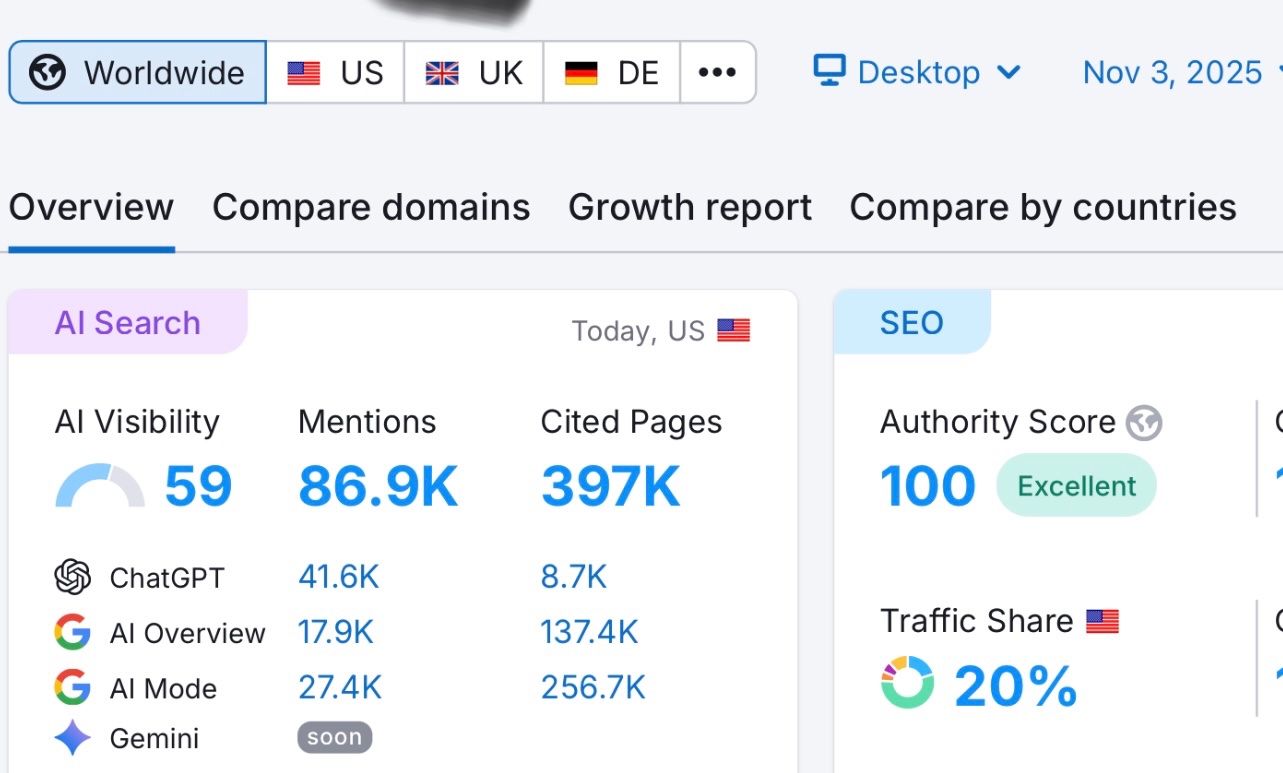
Task: Click the SEO section label
Action: coord(911,322)
